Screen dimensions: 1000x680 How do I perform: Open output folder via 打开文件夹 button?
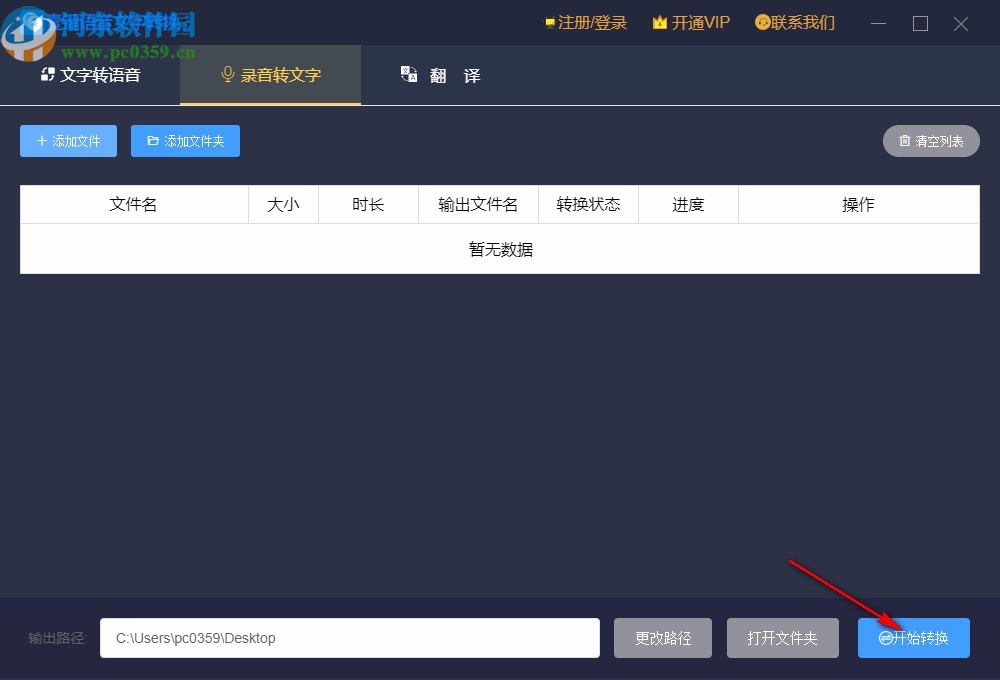point(783,637)
